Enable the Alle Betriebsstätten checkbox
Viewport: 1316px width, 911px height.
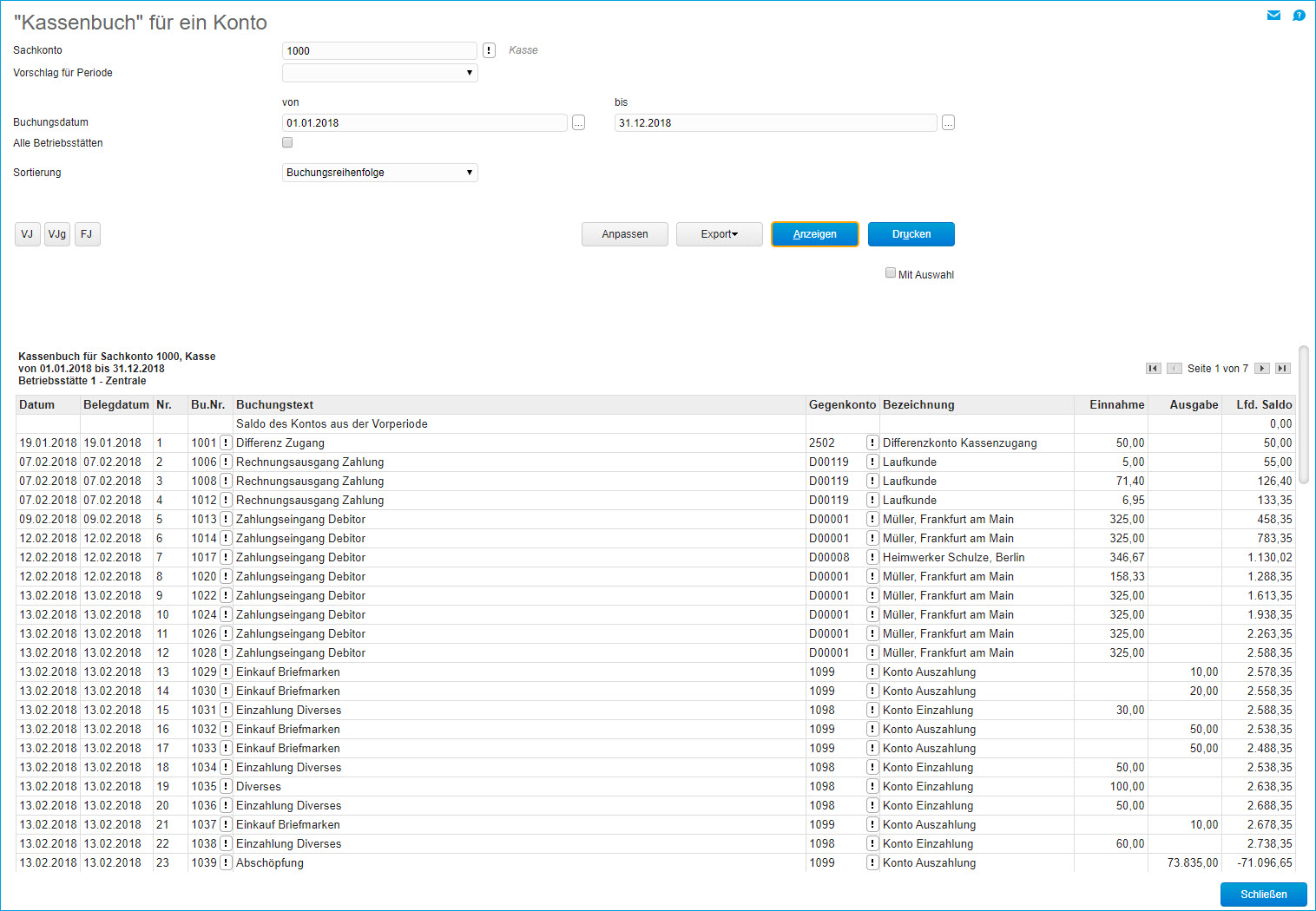coord(287,143)
